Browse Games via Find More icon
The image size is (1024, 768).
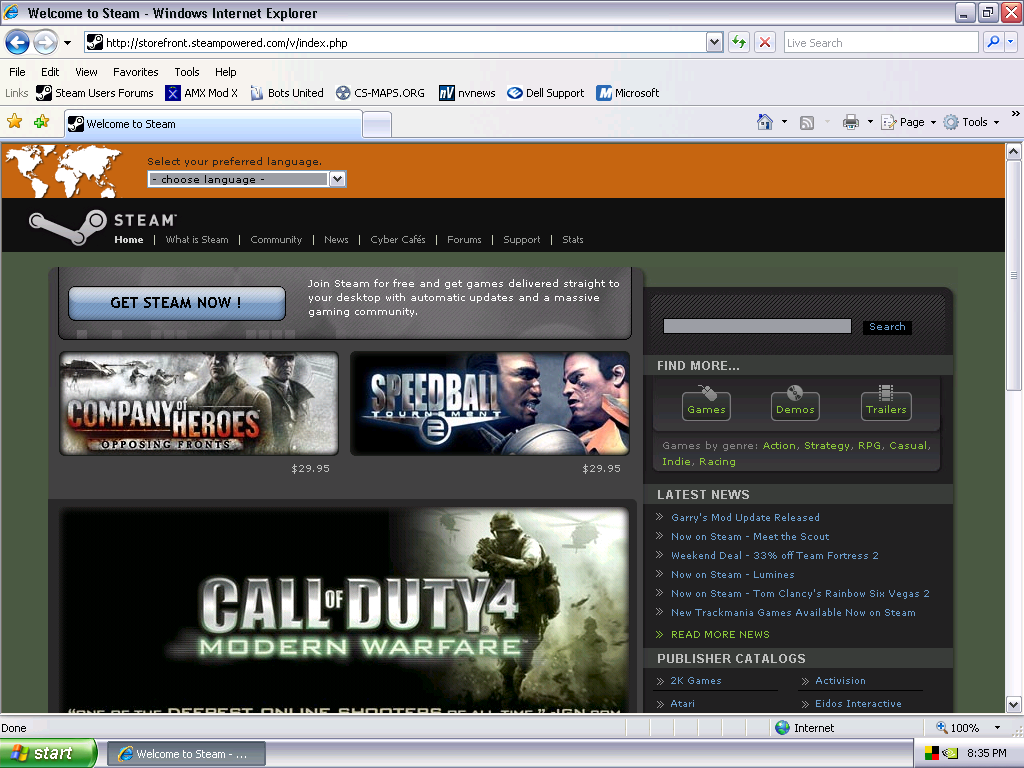pos(706,402)
